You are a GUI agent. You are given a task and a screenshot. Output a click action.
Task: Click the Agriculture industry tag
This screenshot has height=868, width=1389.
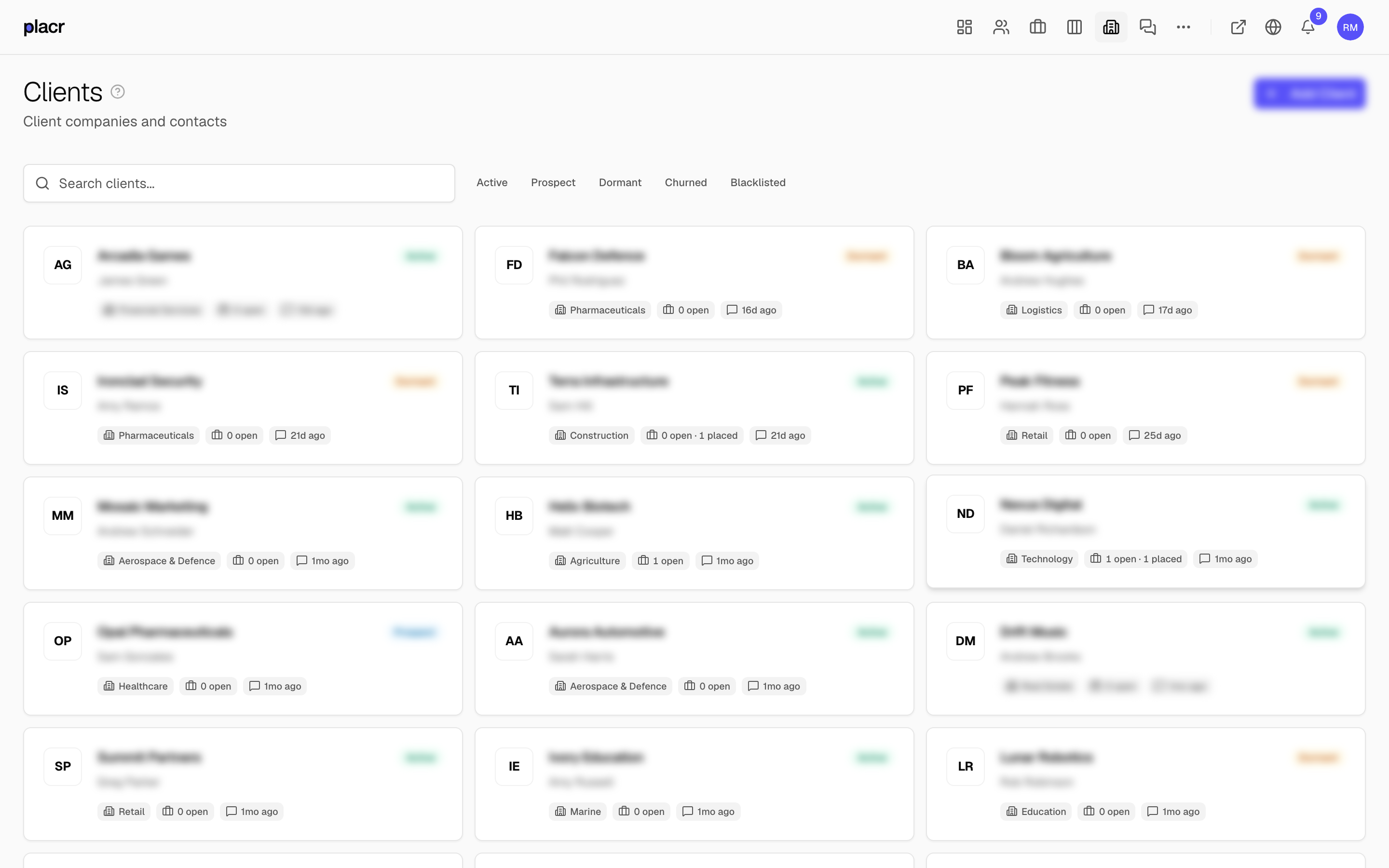click(587, 561)
